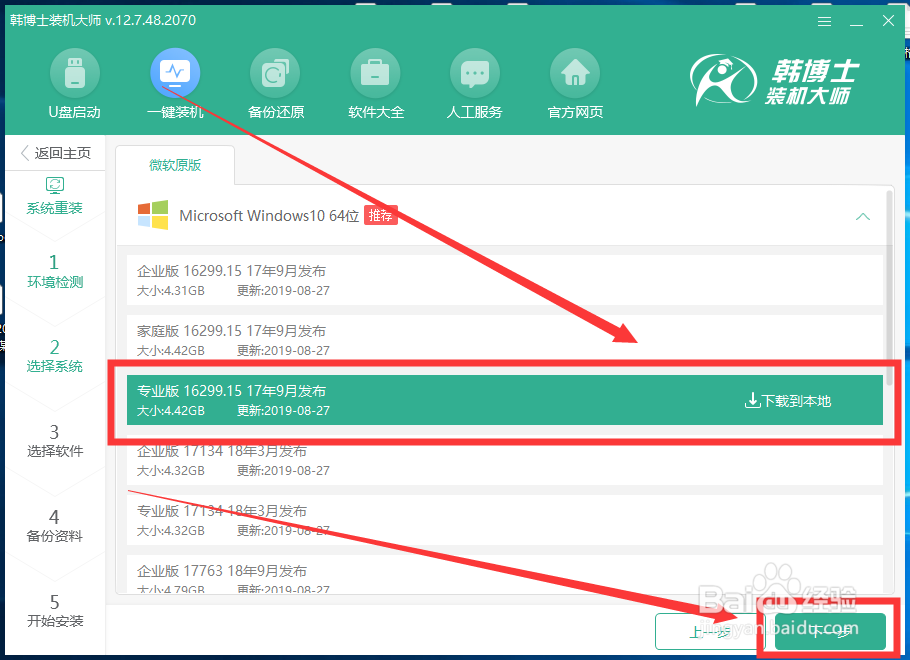Select 企业版 17763 18年9月发布

[x=504, y=575]
